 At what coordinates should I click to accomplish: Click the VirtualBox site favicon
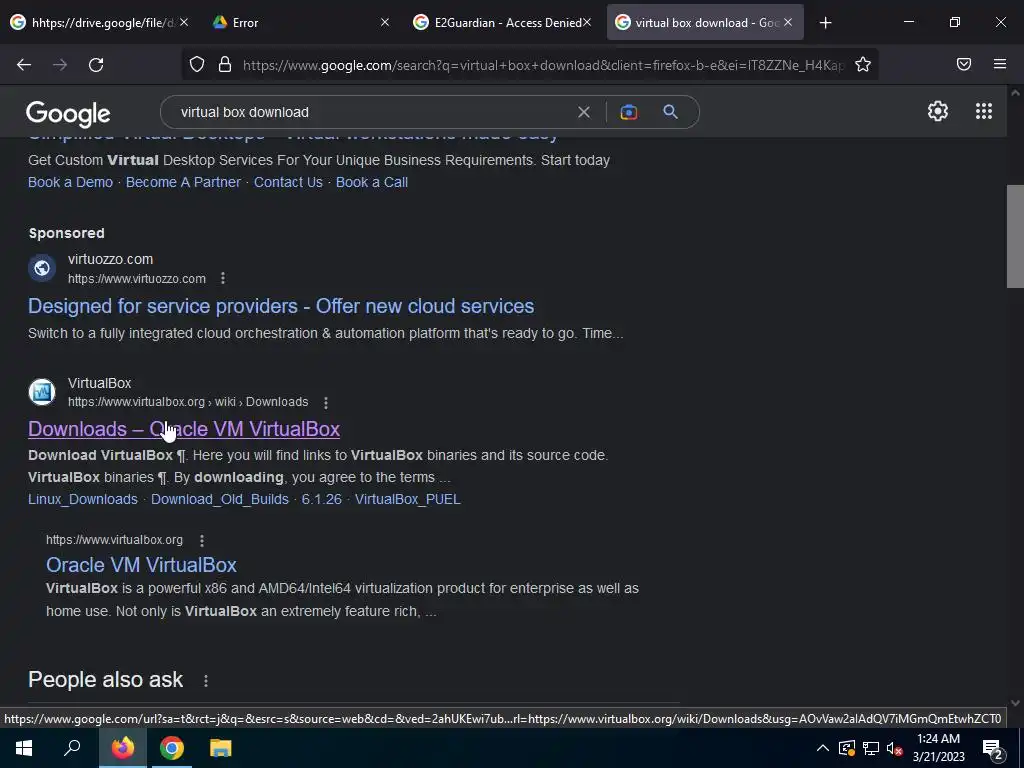pyautogui.click(x=42, y=392)
